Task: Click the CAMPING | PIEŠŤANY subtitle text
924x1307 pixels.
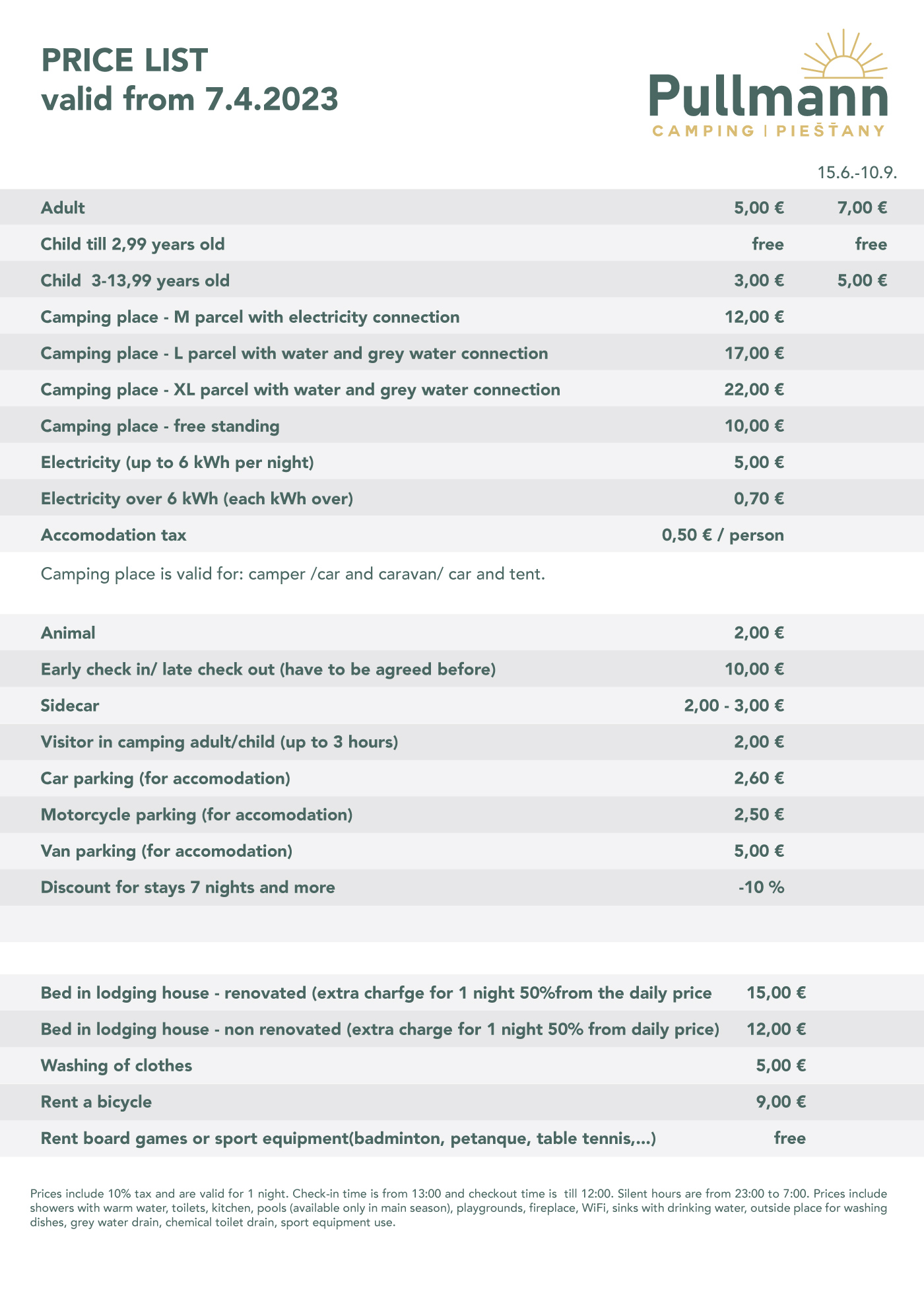Action: 768,131
